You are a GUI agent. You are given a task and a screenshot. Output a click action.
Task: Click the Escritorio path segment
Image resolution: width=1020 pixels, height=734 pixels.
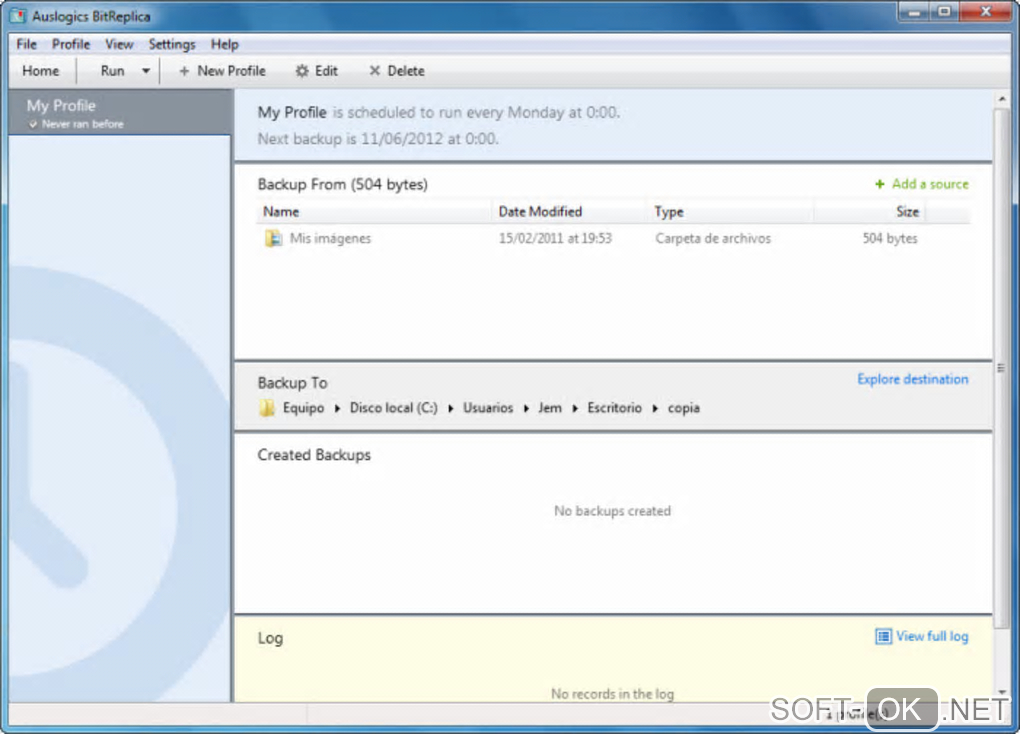(614, 408)
